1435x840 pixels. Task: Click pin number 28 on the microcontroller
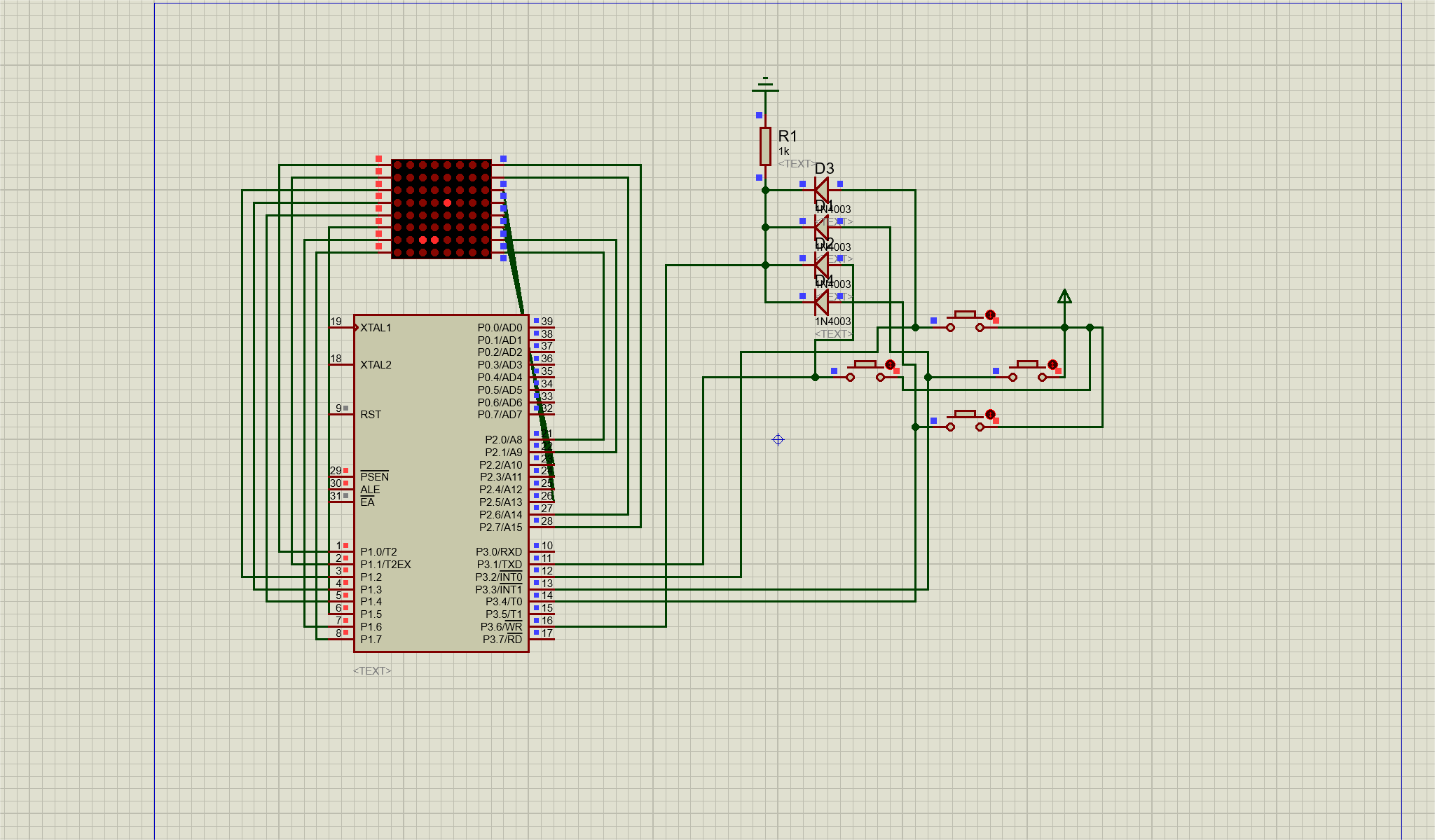point(547,521)
